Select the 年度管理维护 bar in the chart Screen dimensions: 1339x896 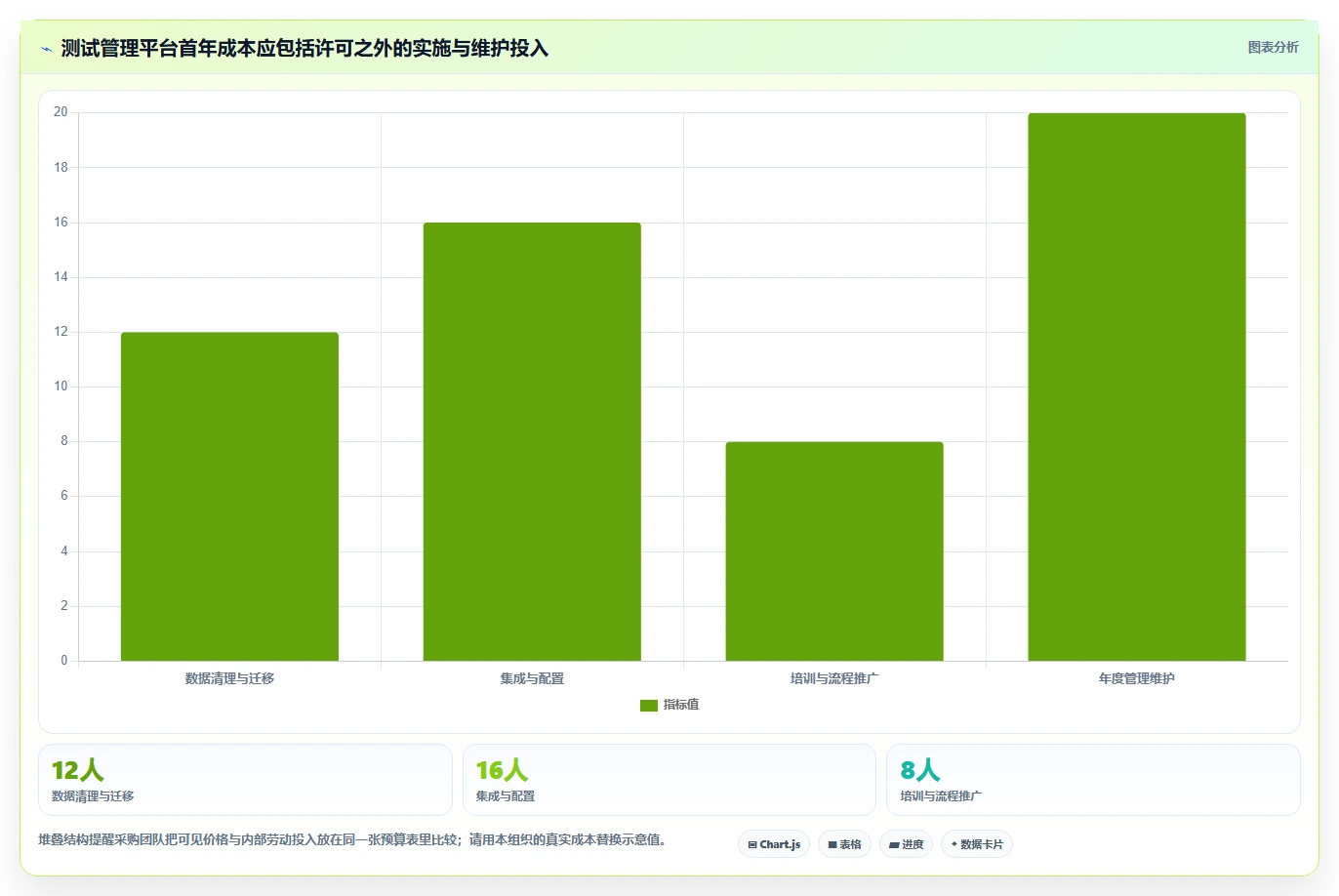click(1137, 387)
